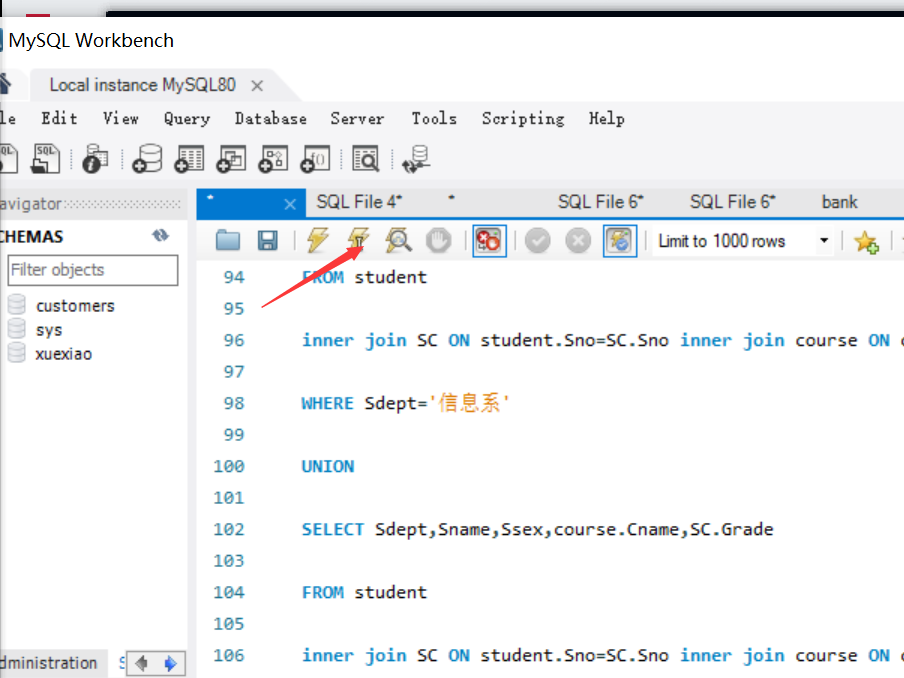
Task: Click line number 104 in gutter
Action: (229, 592)
